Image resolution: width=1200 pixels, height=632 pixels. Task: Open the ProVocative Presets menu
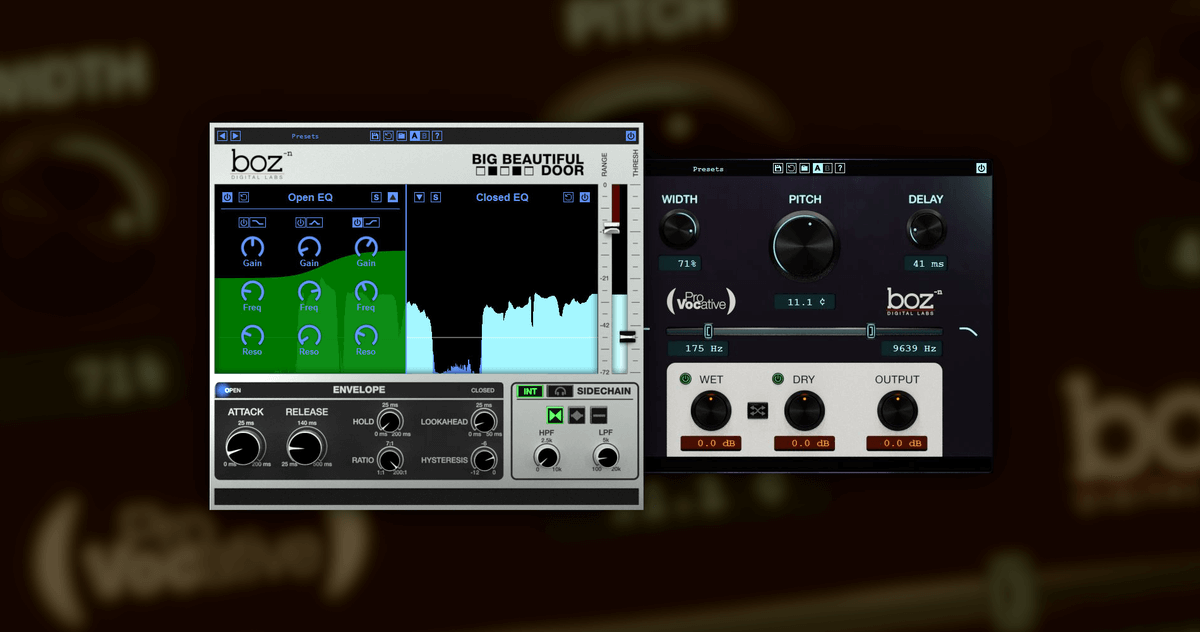[x=708, y=169]
